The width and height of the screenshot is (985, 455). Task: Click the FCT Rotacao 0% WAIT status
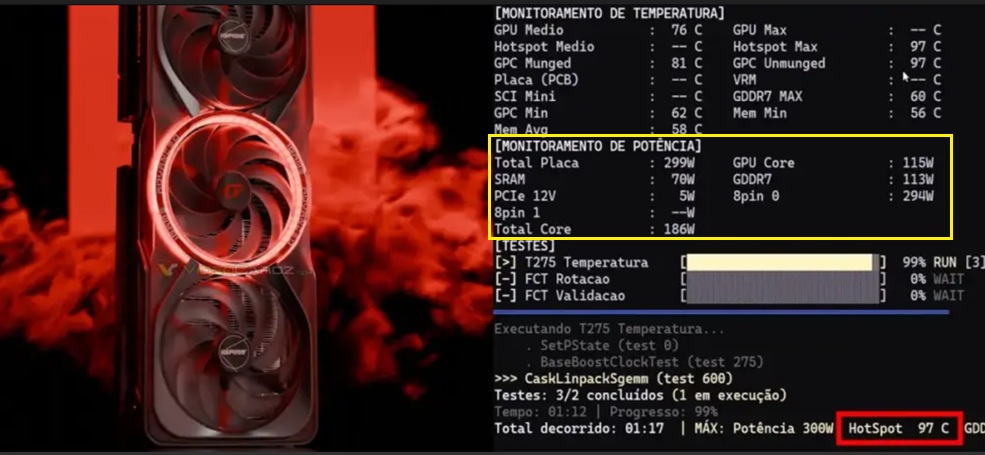point(937,279)
